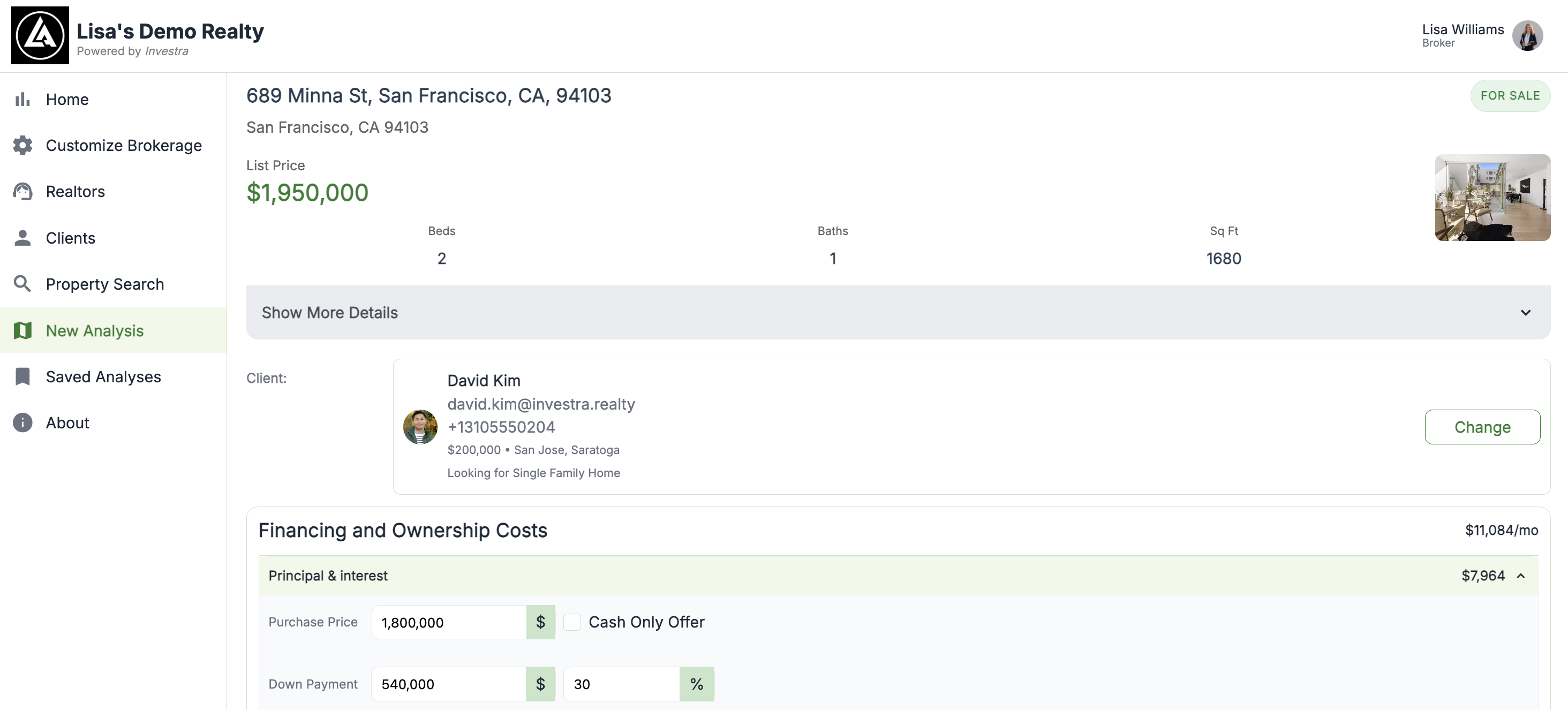Screen dimensions: 1568x710
Task: Enable the Cash Only Offer checkbox
Action: (571, 622)
